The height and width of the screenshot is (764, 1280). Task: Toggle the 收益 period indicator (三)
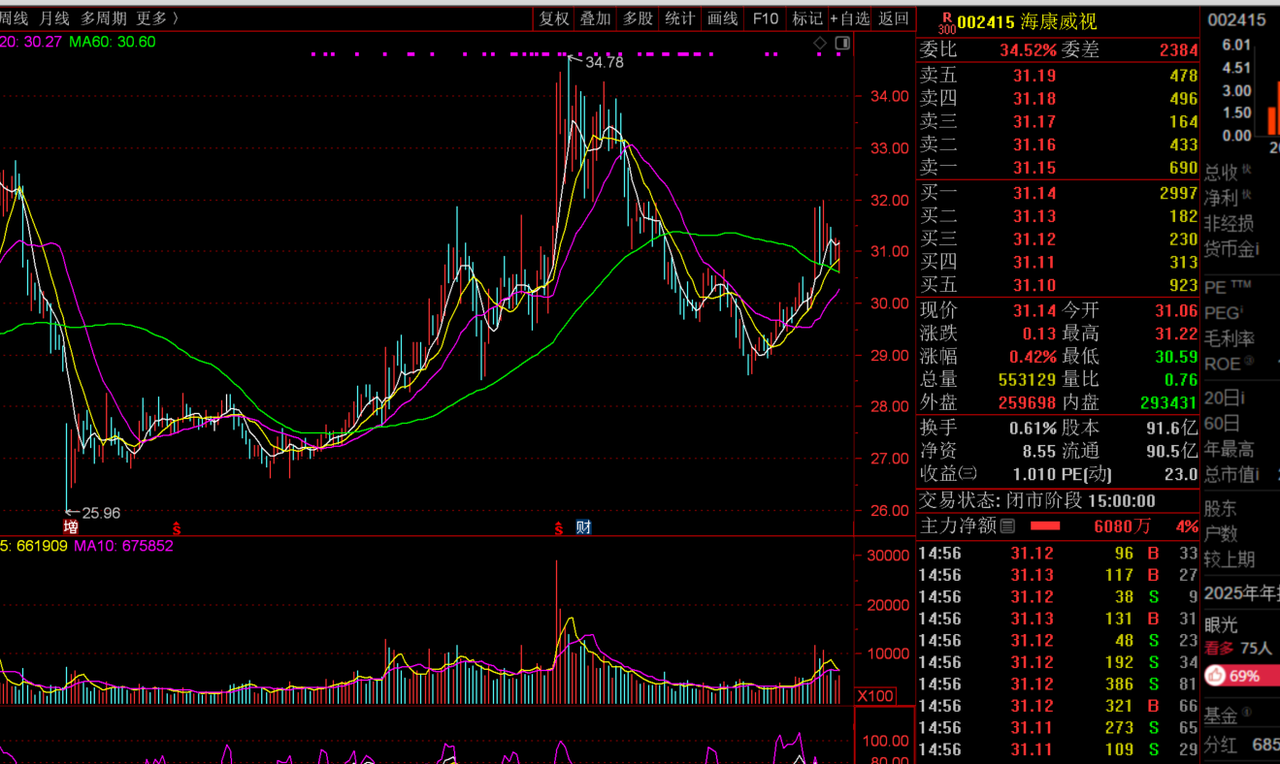(x=968, y=475)
